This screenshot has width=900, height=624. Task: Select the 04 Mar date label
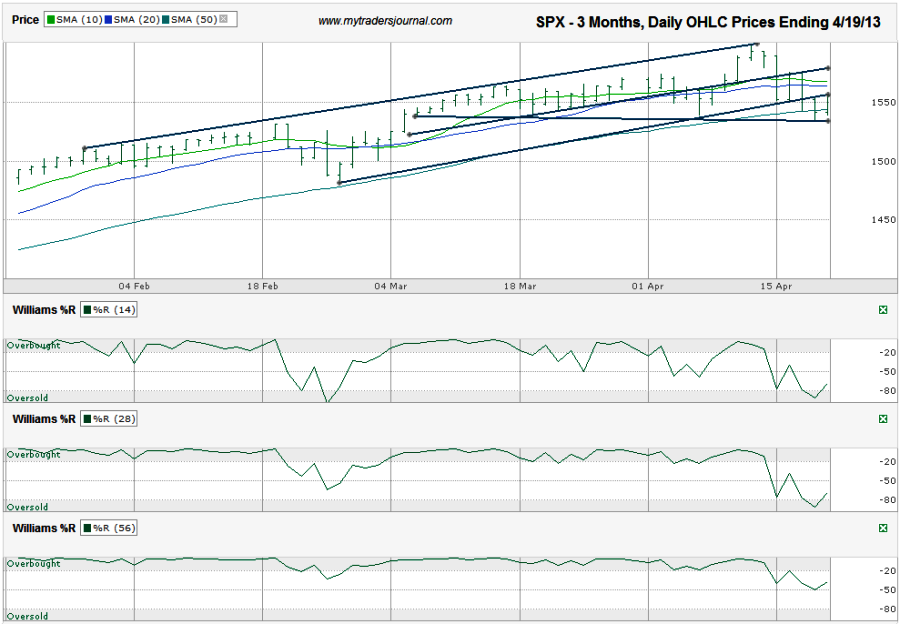[x=391, y=286]
